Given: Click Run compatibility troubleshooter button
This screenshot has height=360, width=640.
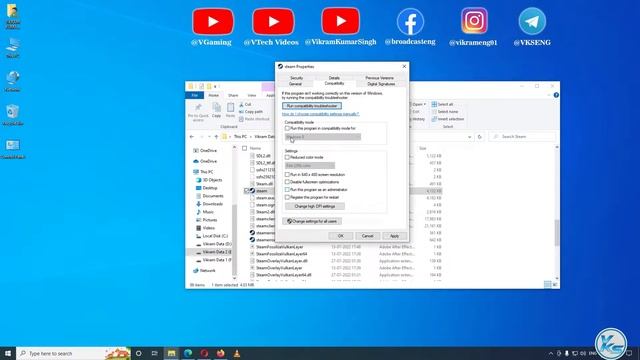Looking at the screenshot, I should point(312,106).
